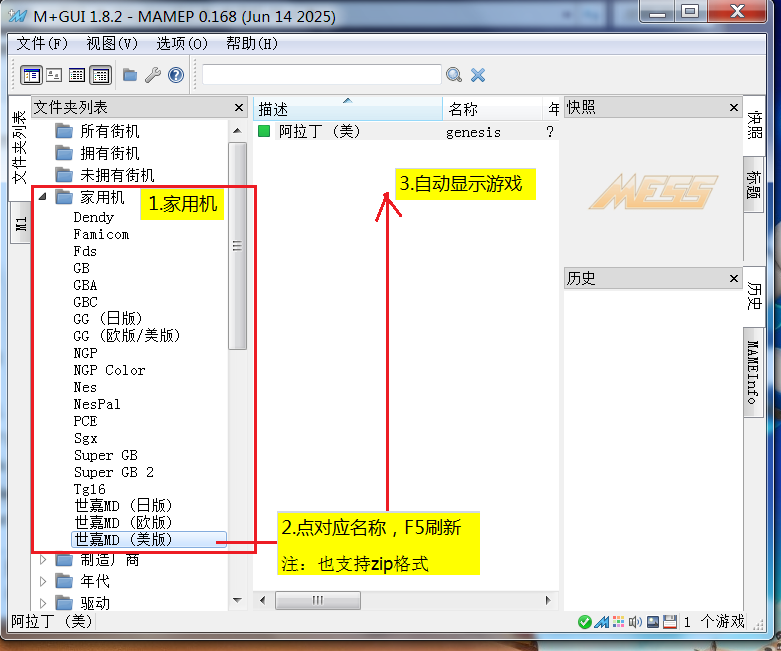Viewport: 781px width, 651px height.
Task: Select Famicom in the folder tree
Action: pyautogui.click(x=101, y=235)
